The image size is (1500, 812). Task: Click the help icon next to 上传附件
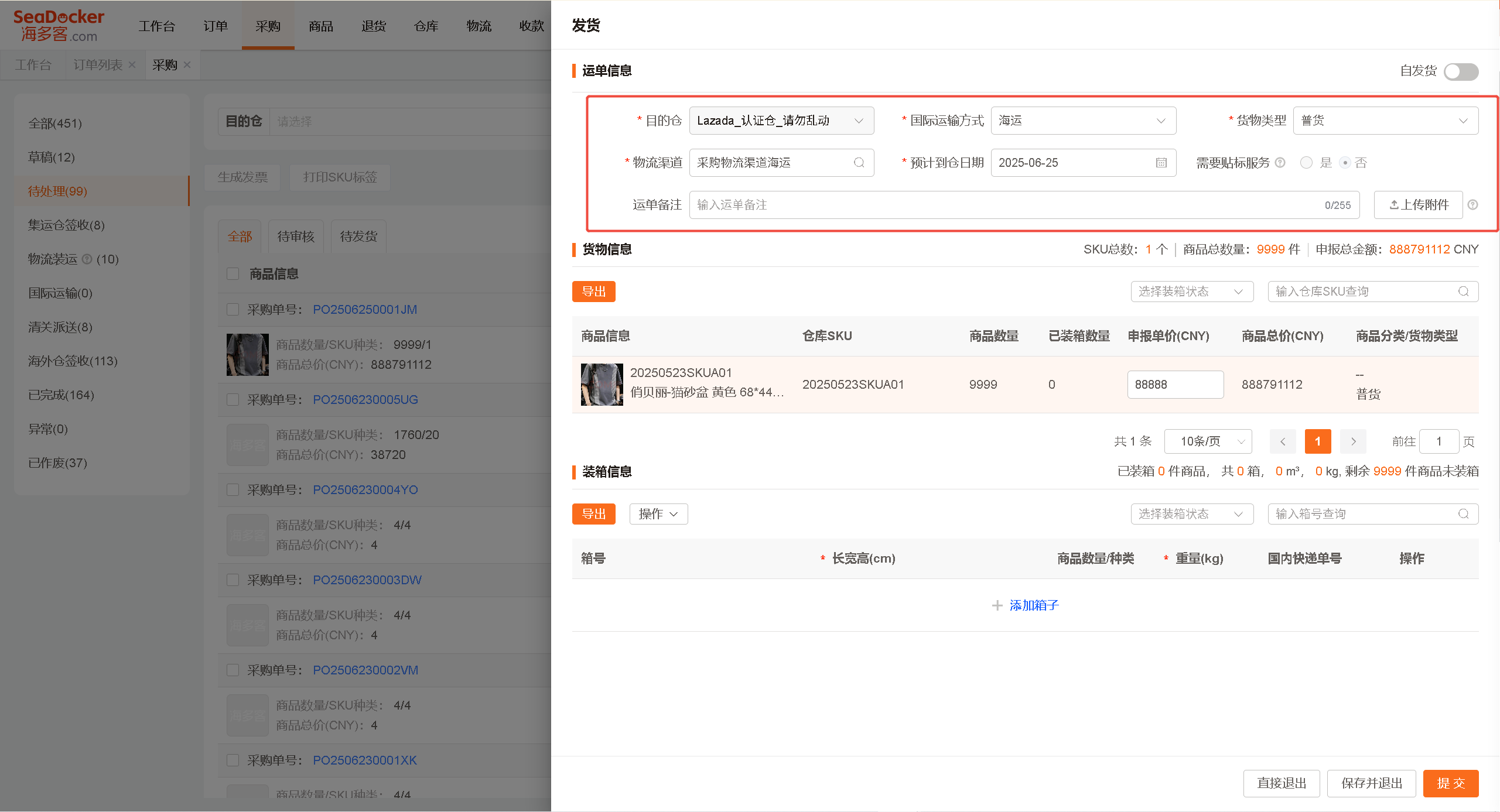(x=1473, y=205)
